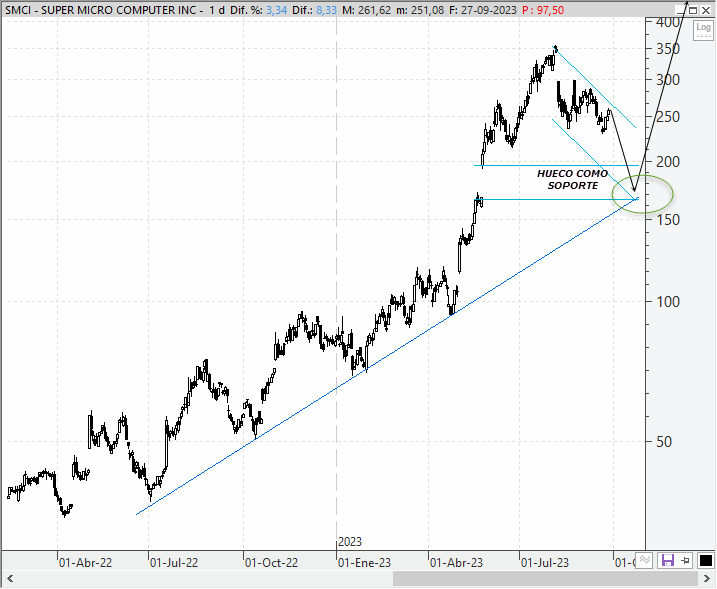Click the 50 price axis label
This screenshot has width=717, height=589.
pos(664,441)
